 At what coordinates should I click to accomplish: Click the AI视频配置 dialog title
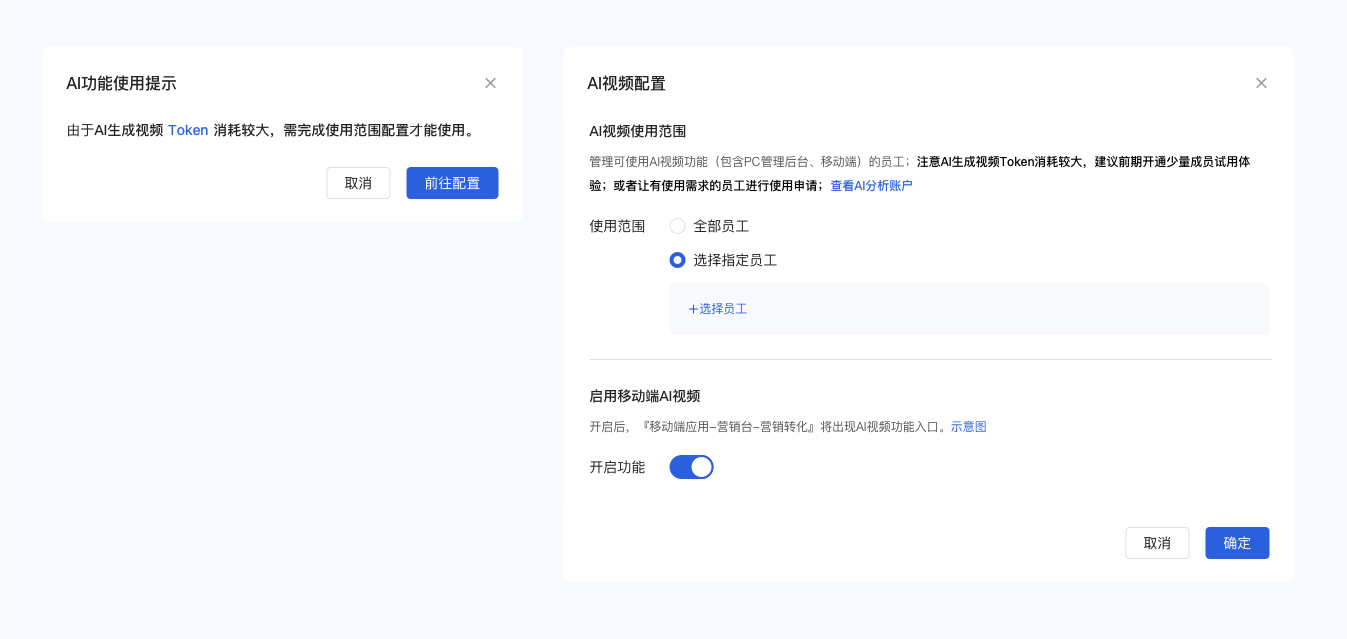(626, 84)
